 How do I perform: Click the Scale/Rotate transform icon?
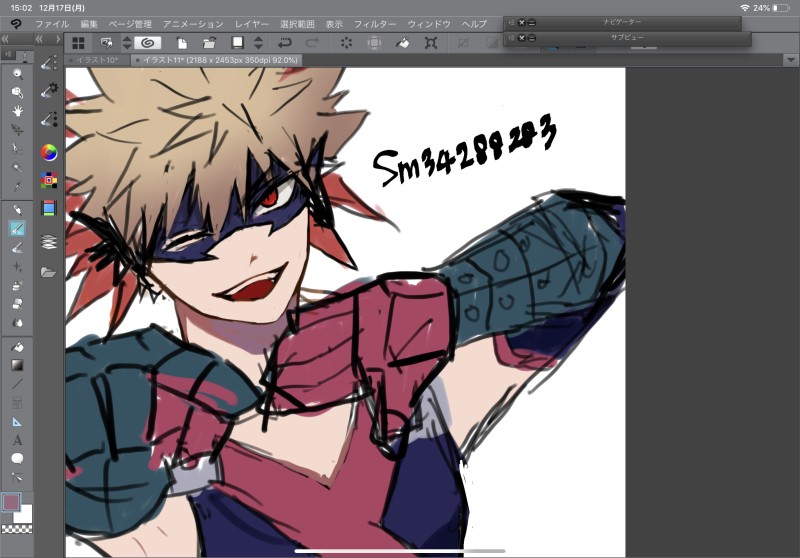pyautogui.click(x=431, y=43)
